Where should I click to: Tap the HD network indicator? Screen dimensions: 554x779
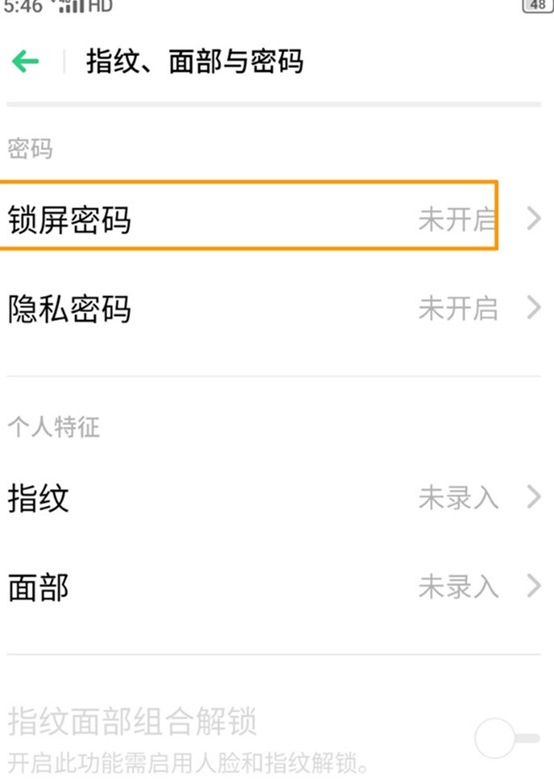pyautogui.click(x=100, y=6)
